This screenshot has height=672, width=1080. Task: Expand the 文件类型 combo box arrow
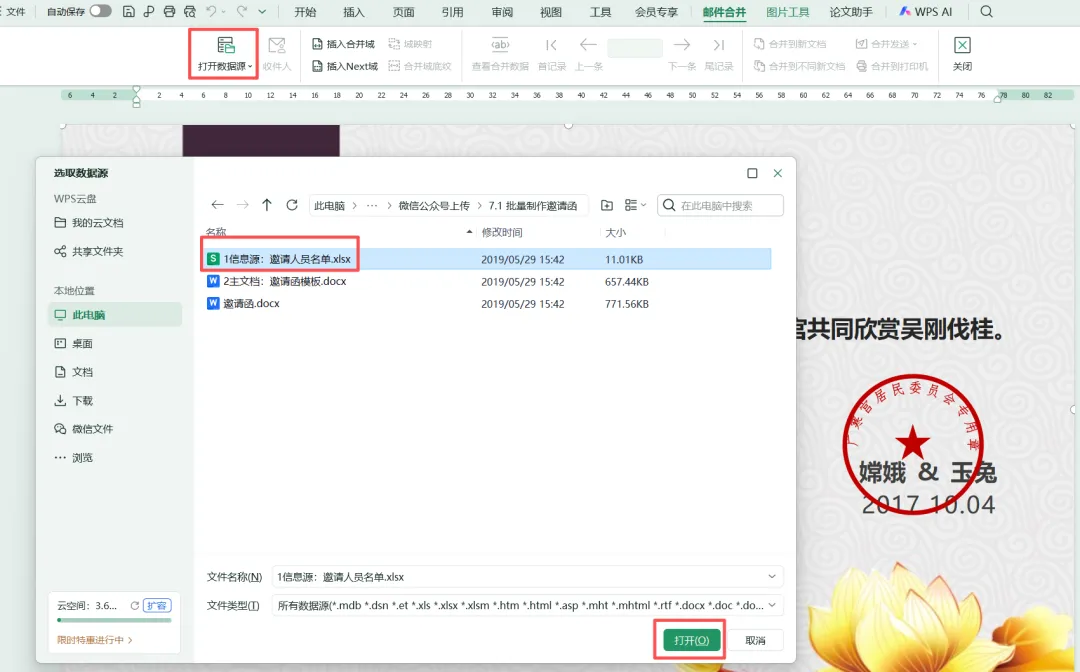point(772,605)
